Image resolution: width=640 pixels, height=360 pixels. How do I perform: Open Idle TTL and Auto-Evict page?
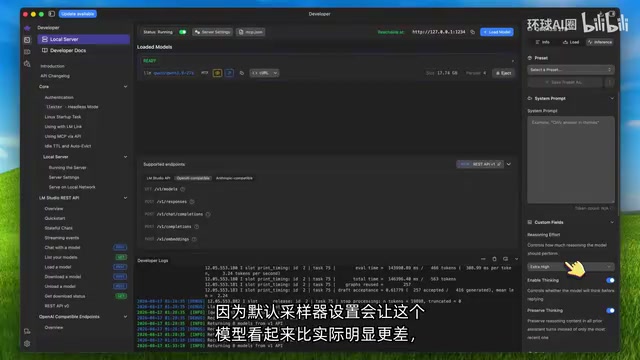[68, 146]
